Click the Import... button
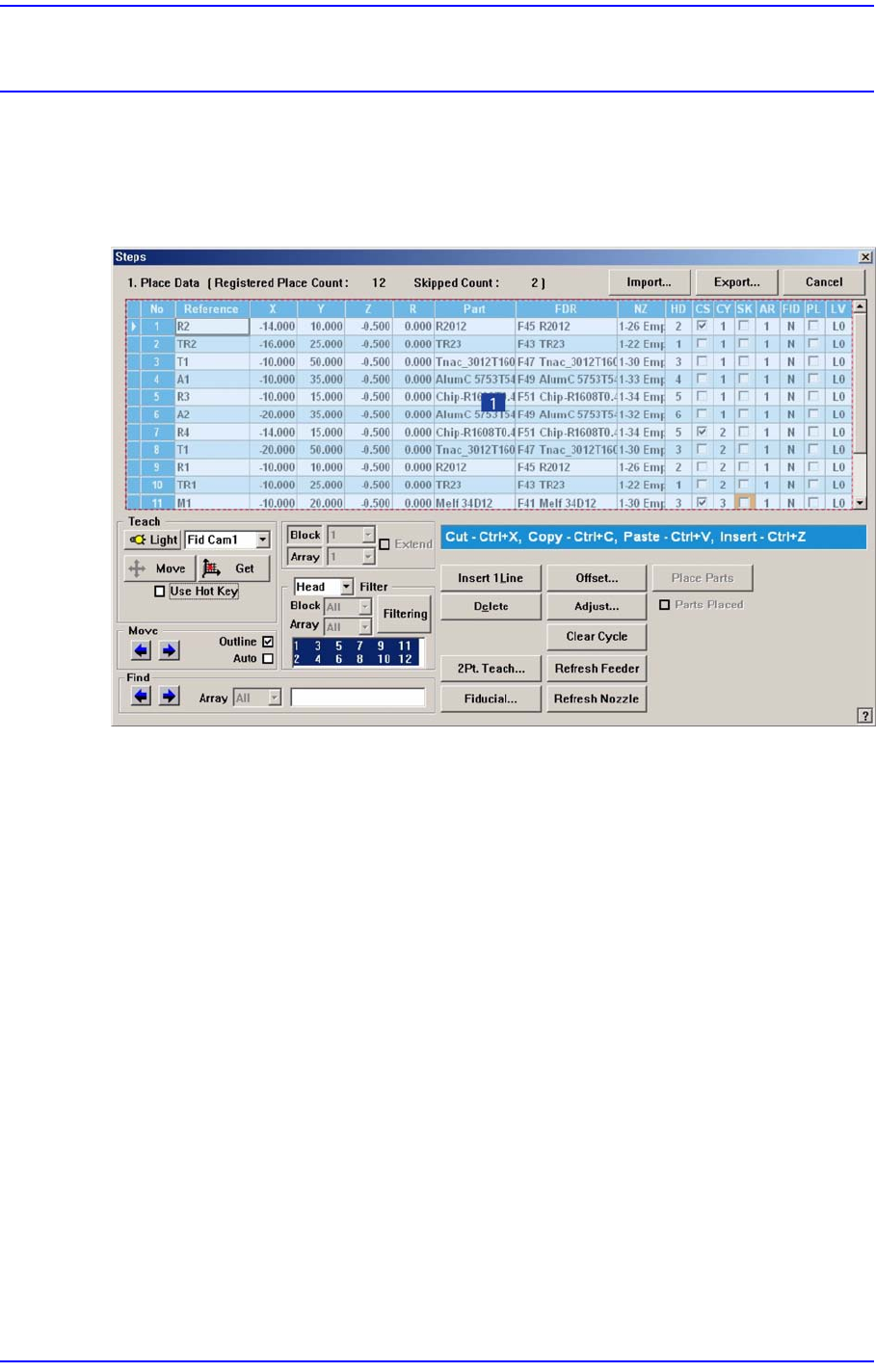Image resolution: width=876 pixels, height=1372 pixels. click(650, 282)
